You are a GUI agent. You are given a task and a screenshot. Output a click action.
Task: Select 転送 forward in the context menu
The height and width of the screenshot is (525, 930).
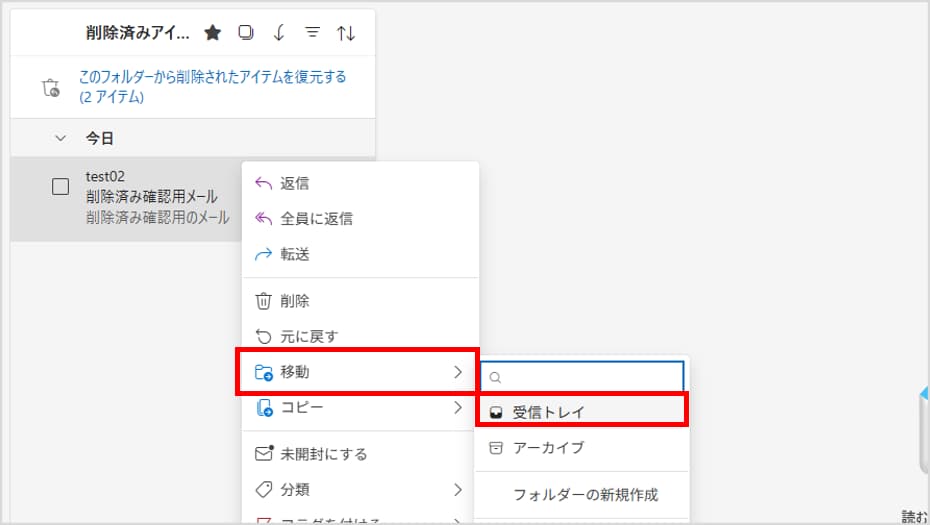[x=294, y=254]
